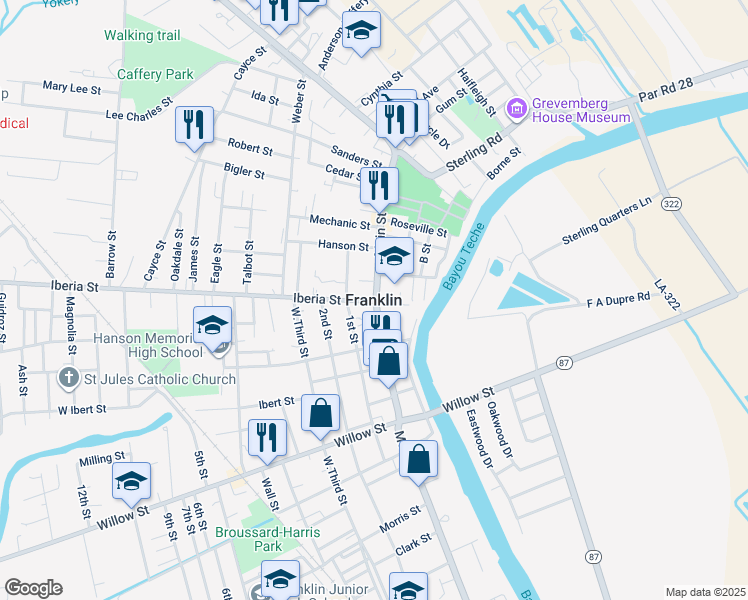Click the school marker near Milling St
Viewport: 748px width, 600px height.
(132, 483)
